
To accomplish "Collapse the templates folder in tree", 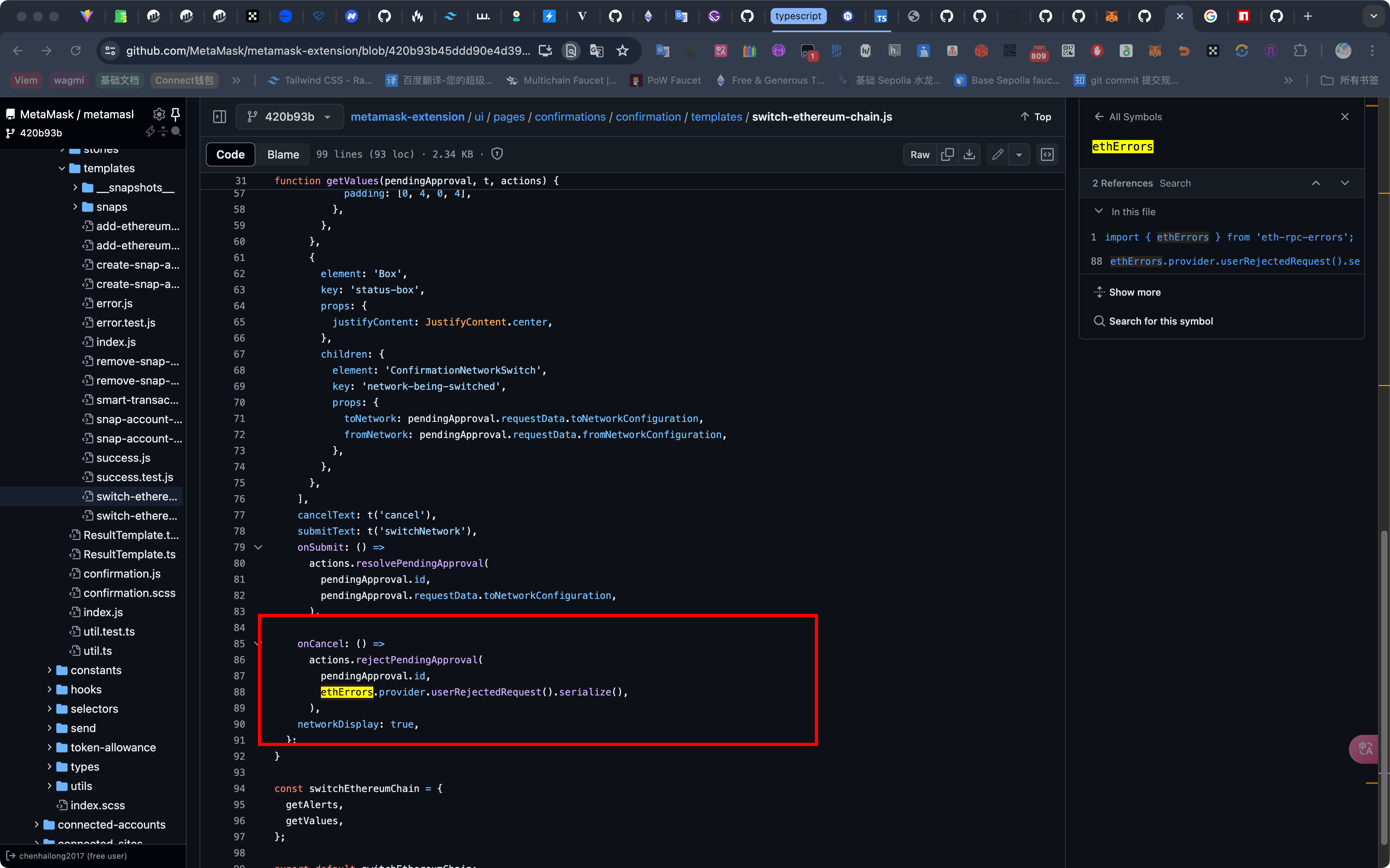I will click(x=62, y=168).
